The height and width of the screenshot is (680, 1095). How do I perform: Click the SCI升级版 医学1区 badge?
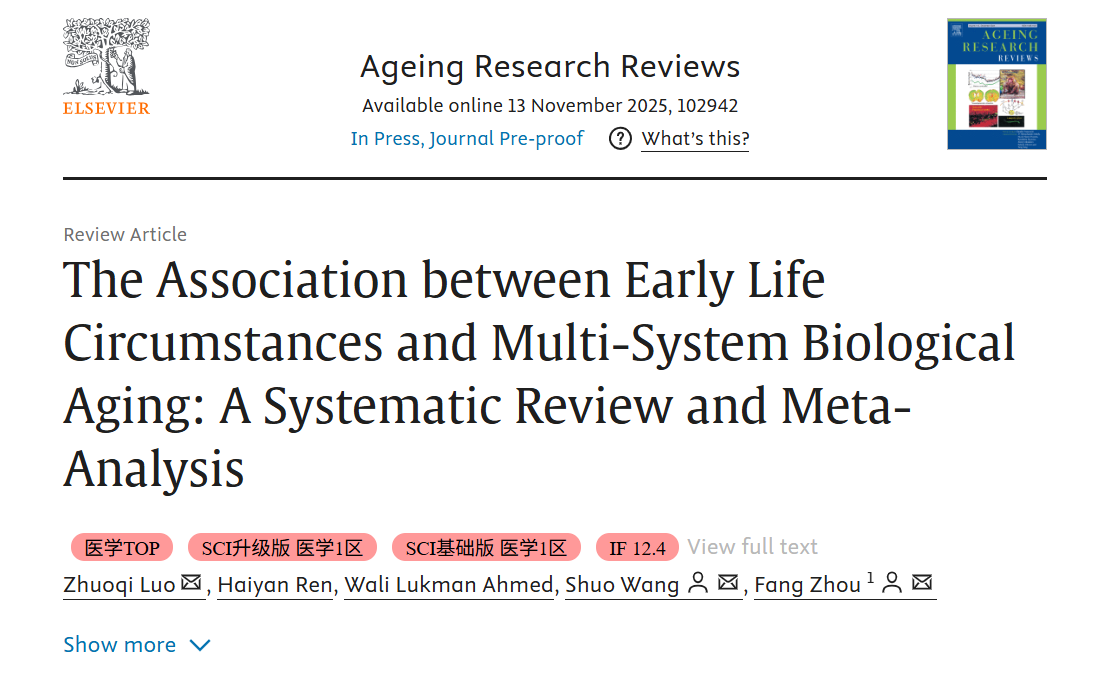point(282,548)
